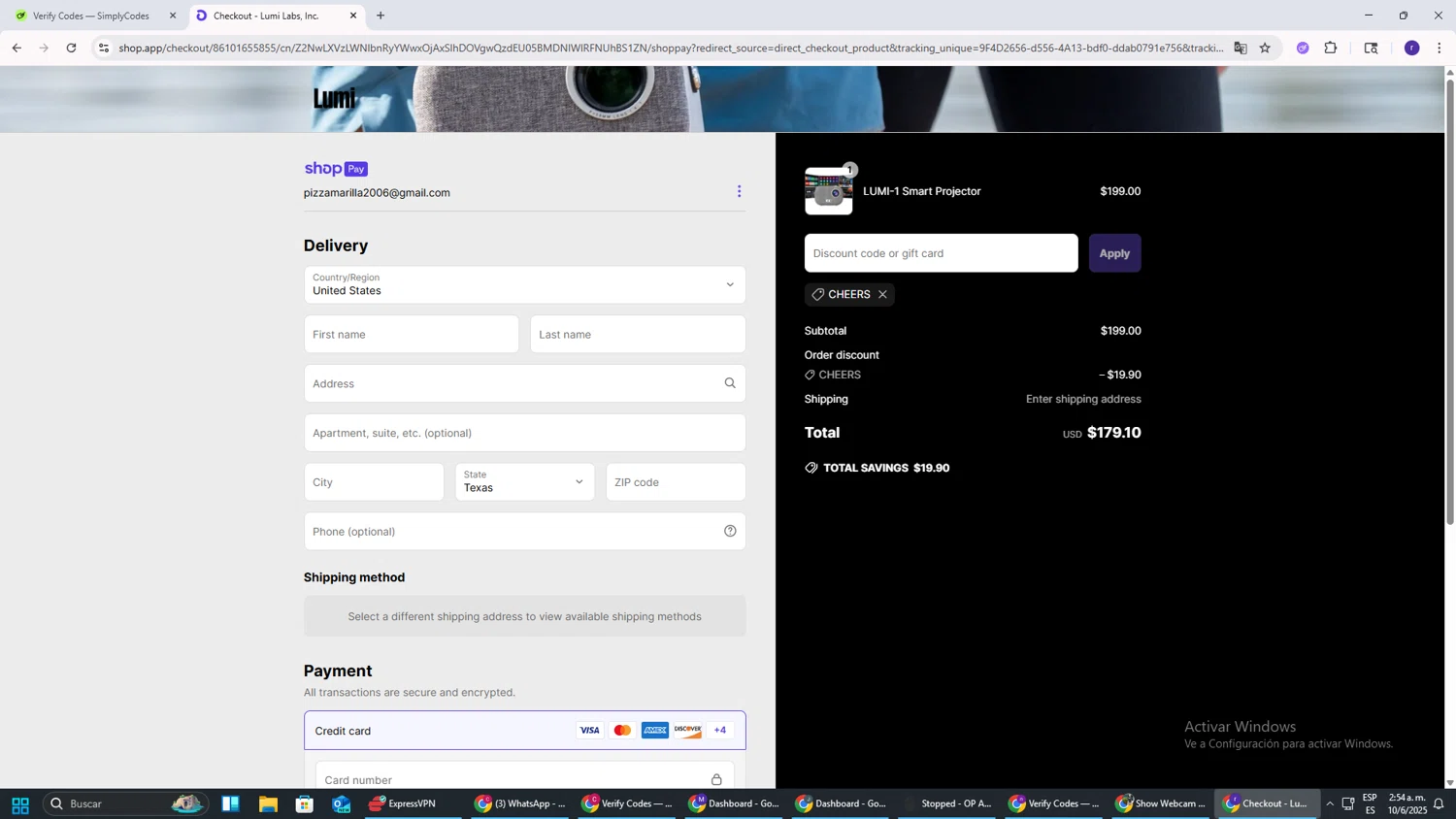1456x819 pixels.
Task: Click the ZIP code field
Action: [676, 482]
